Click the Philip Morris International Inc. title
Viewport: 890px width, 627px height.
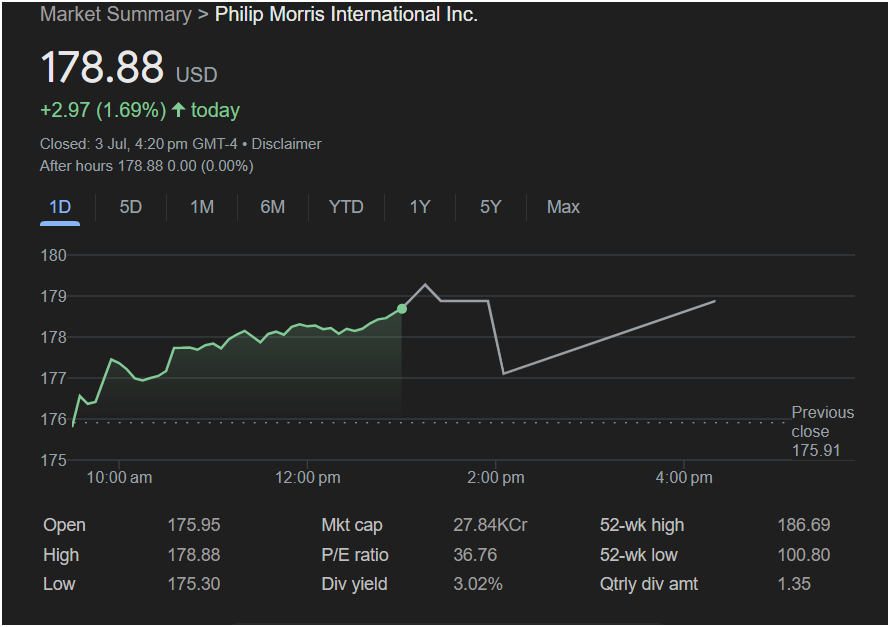pos(346,14)
